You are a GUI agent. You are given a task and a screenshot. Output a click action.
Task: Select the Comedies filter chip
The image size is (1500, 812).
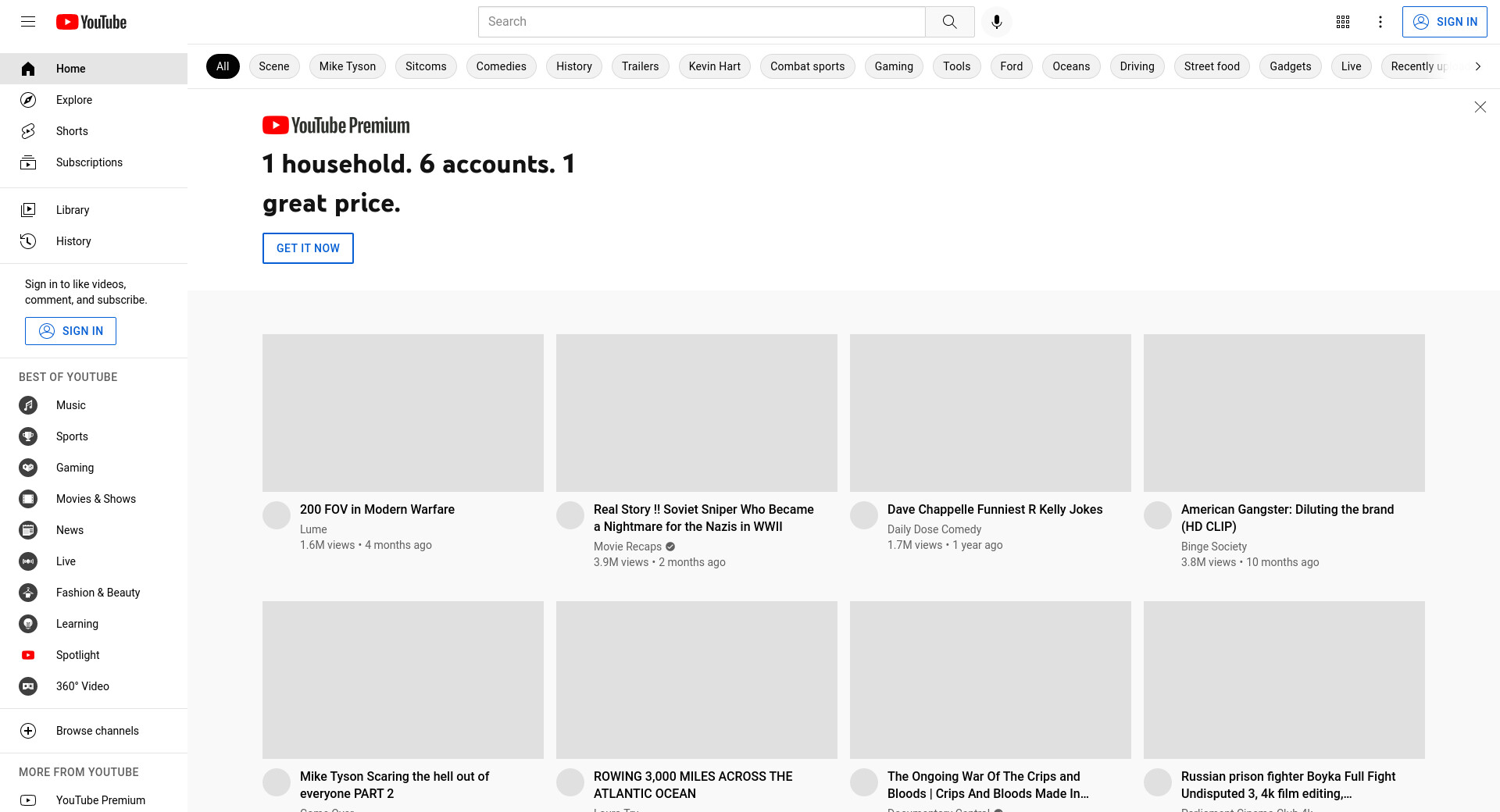[x=502, y=66]
